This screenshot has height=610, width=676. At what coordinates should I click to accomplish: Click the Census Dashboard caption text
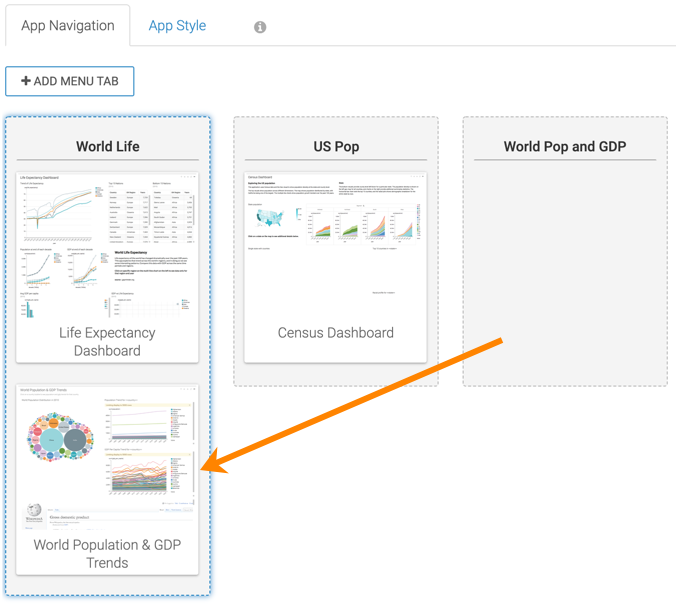click(x=336, y=333)
